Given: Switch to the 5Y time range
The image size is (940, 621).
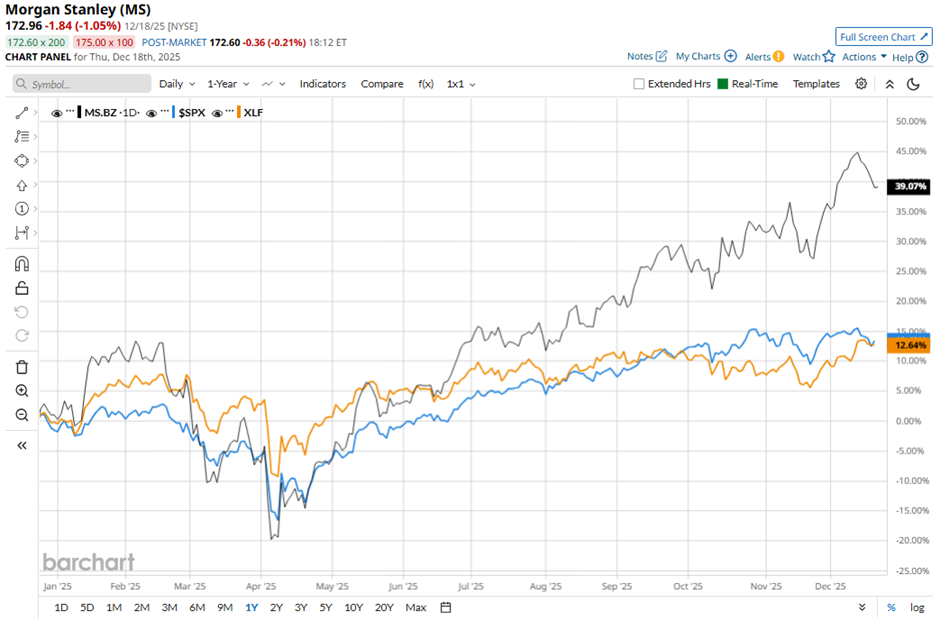Looking at the screenshot, I should 326,607.
